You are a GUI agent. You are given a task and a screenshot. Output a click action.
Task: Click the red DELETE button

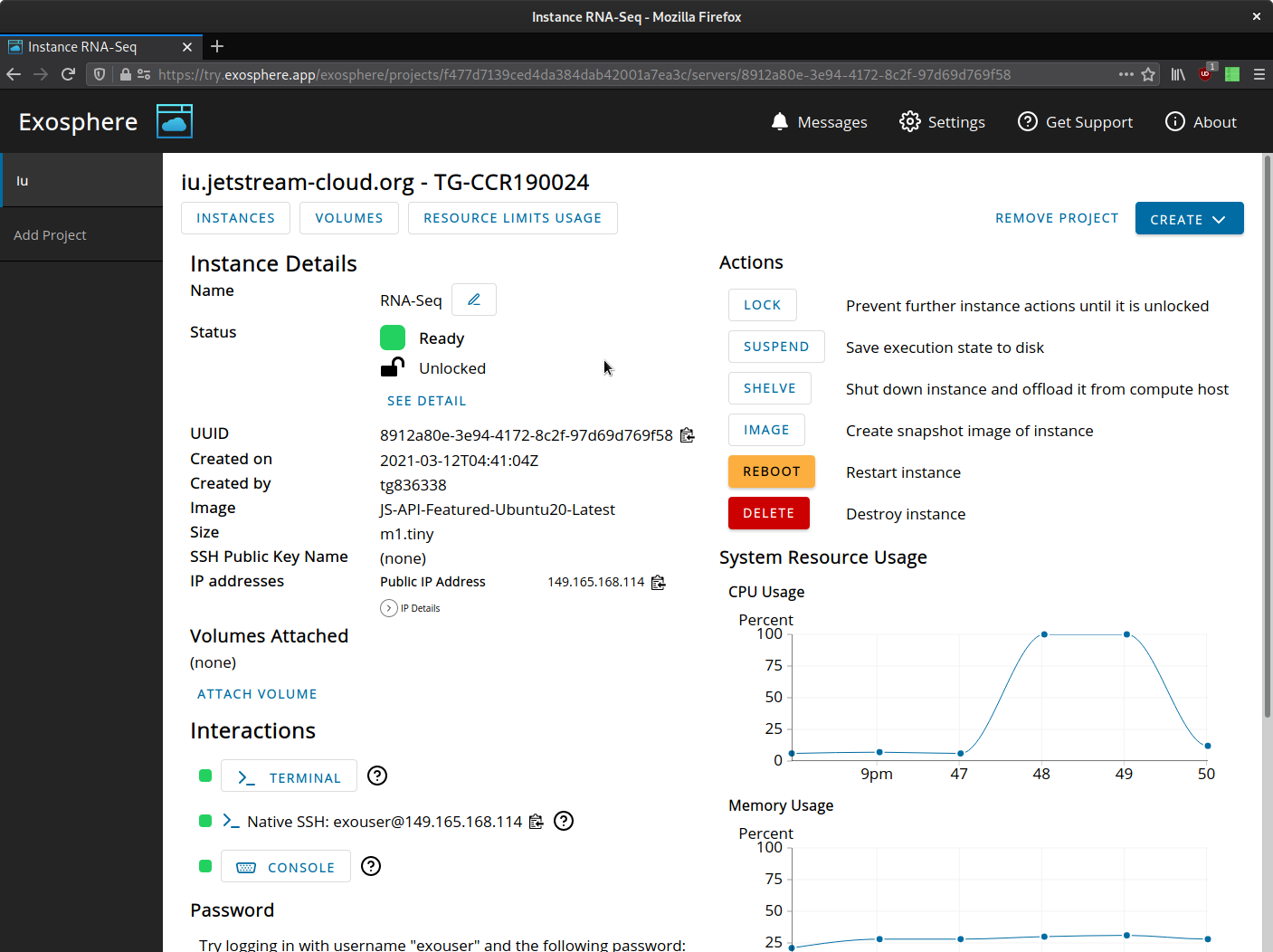769,513
